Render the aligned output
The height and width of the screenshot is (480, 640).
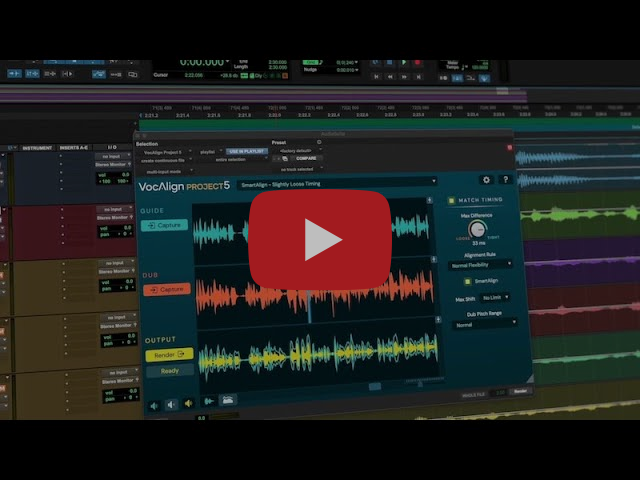coord(169,355)
